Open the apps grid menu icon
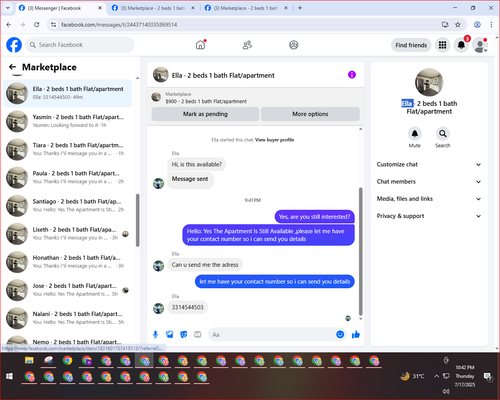 [x=442, y=45]
